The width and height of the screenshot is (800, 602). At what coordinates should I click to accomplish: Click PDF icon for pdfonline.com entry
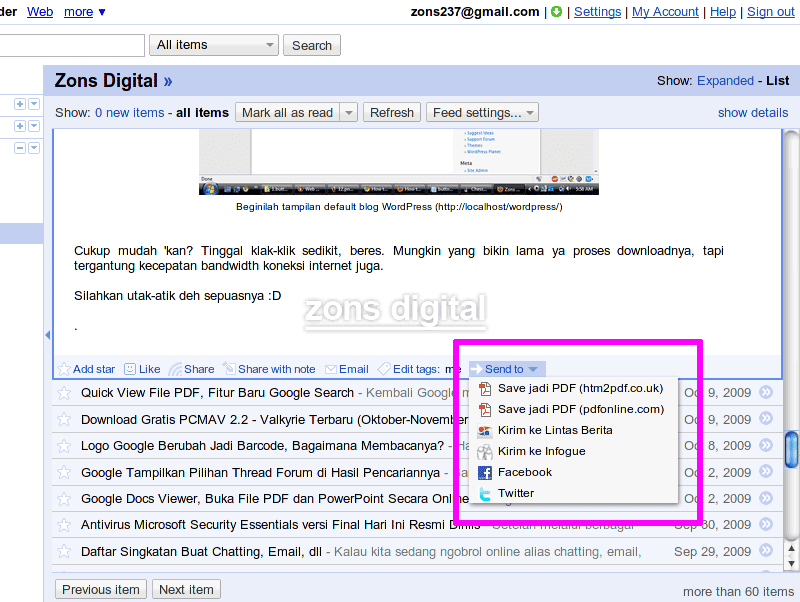coord(485,410)
